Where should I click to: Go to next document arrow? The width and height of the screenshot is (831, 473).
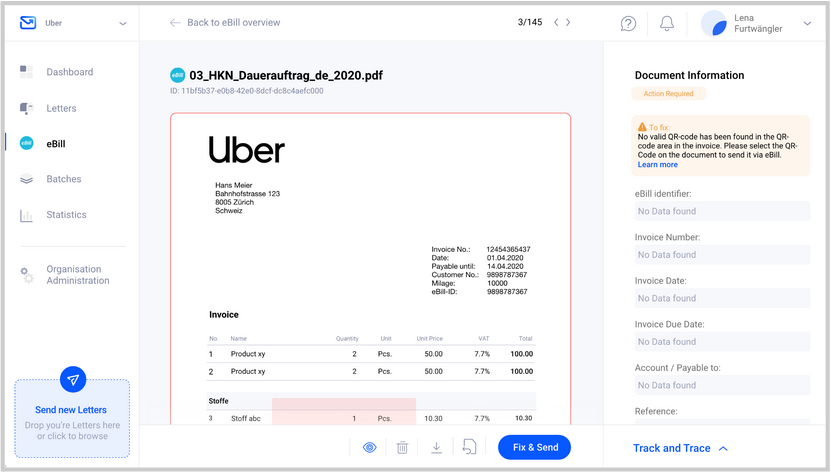[568, 22]
